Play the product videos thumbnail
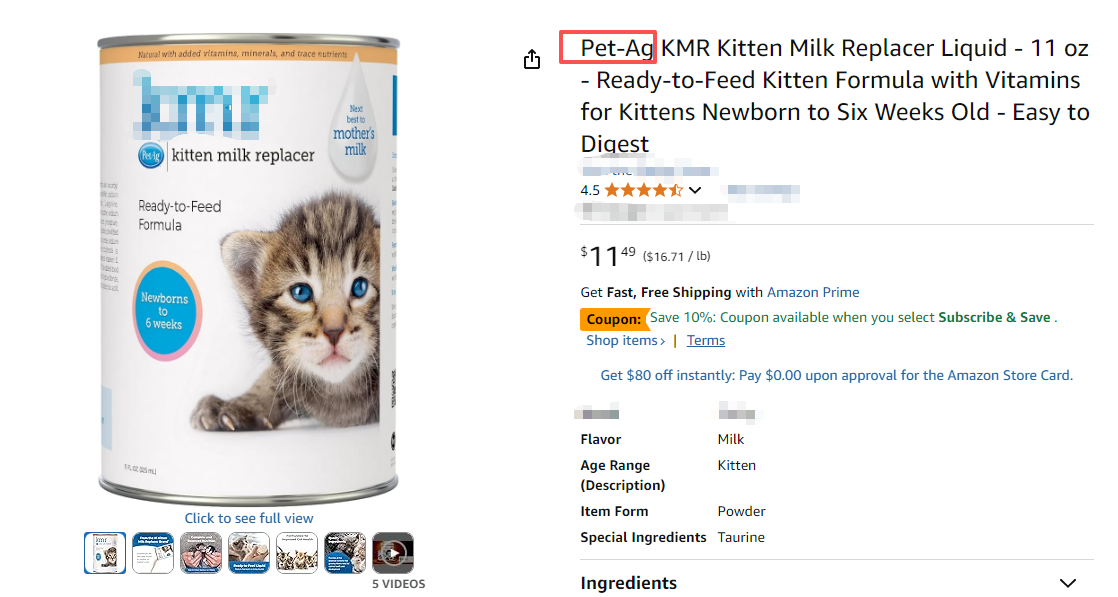Screen dimensions: 1118x597 tap(393, 553)
